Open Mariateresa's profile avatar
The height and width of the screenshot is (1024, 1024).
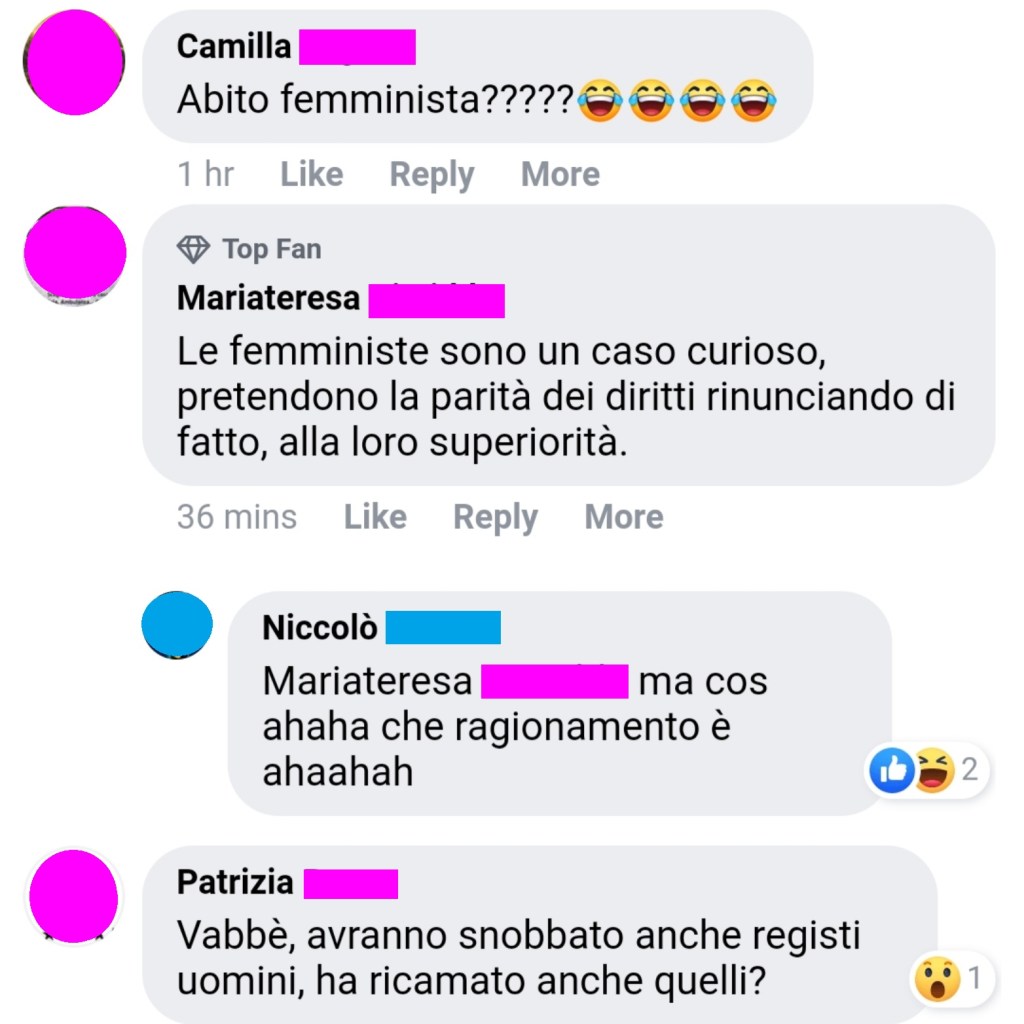click(75, 253)
